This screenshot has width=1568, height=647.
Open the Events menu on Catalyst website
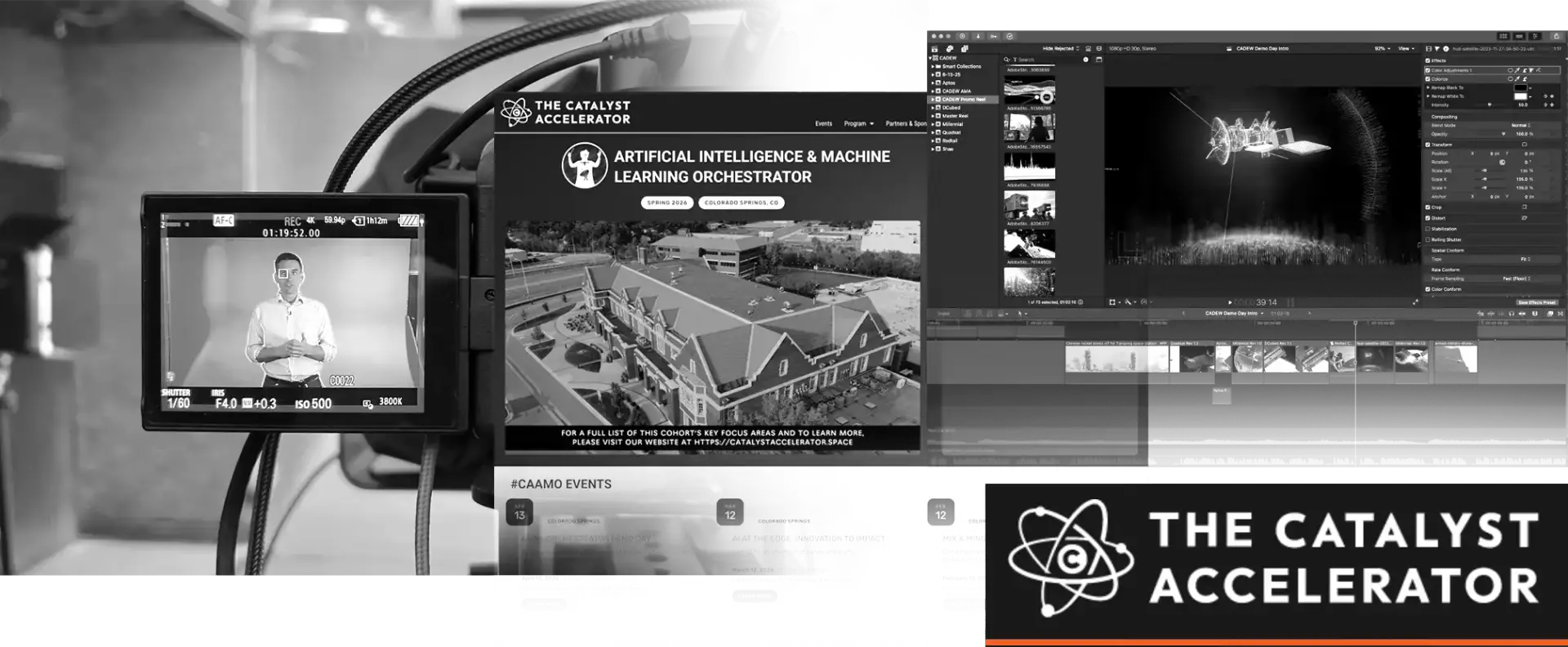tap(823, 123)
